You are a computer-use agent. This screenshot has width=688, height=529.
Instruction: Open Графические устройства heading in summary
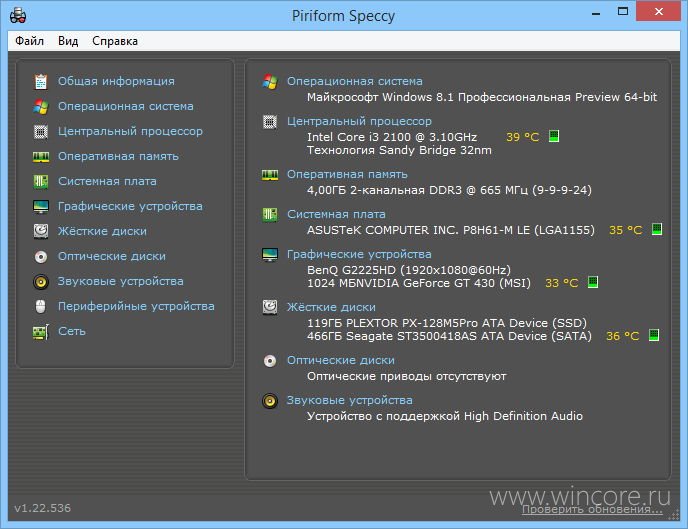click(x=359, y=254)
